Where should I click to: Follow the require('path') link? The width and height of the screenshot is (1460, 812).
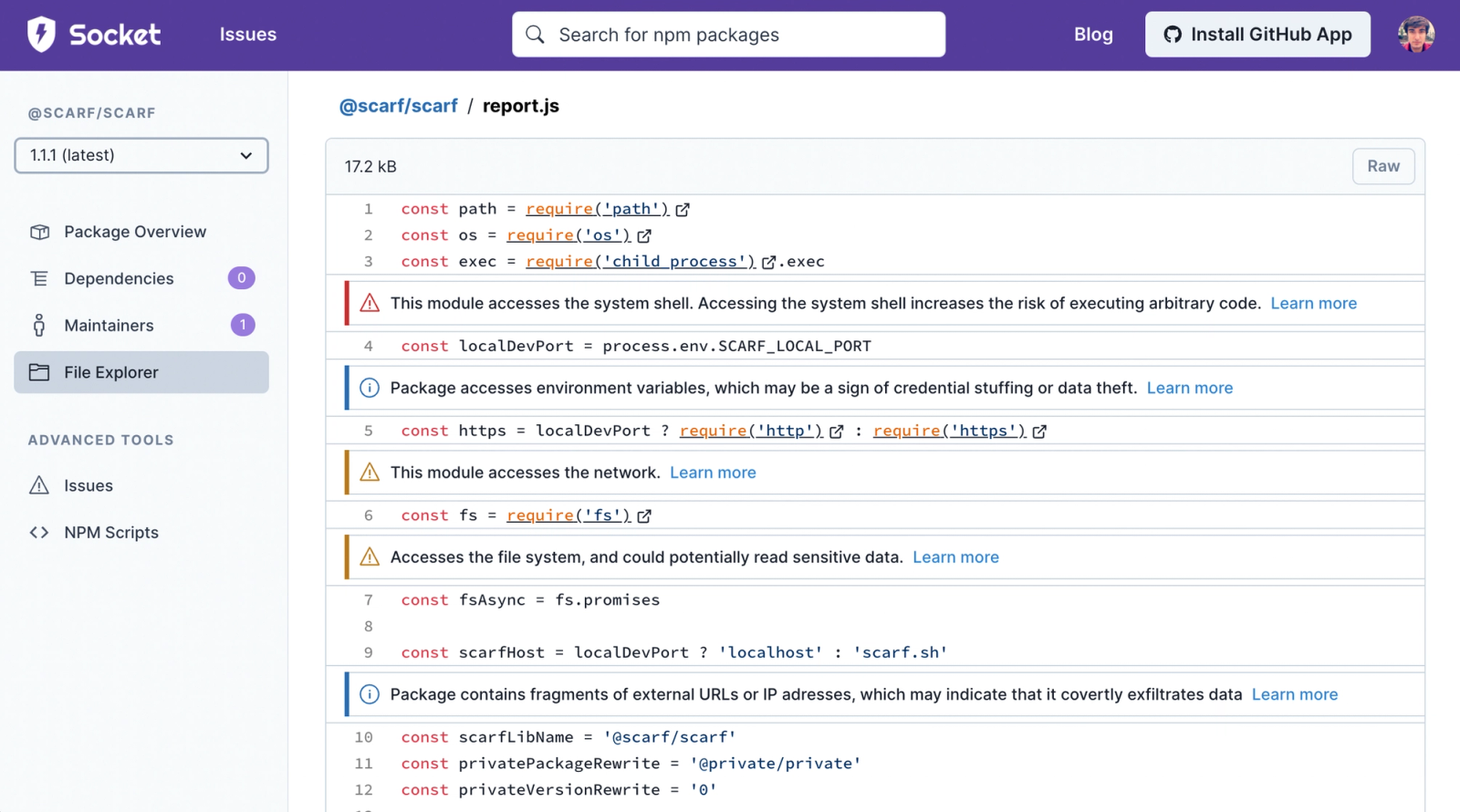tap(598, 209)
